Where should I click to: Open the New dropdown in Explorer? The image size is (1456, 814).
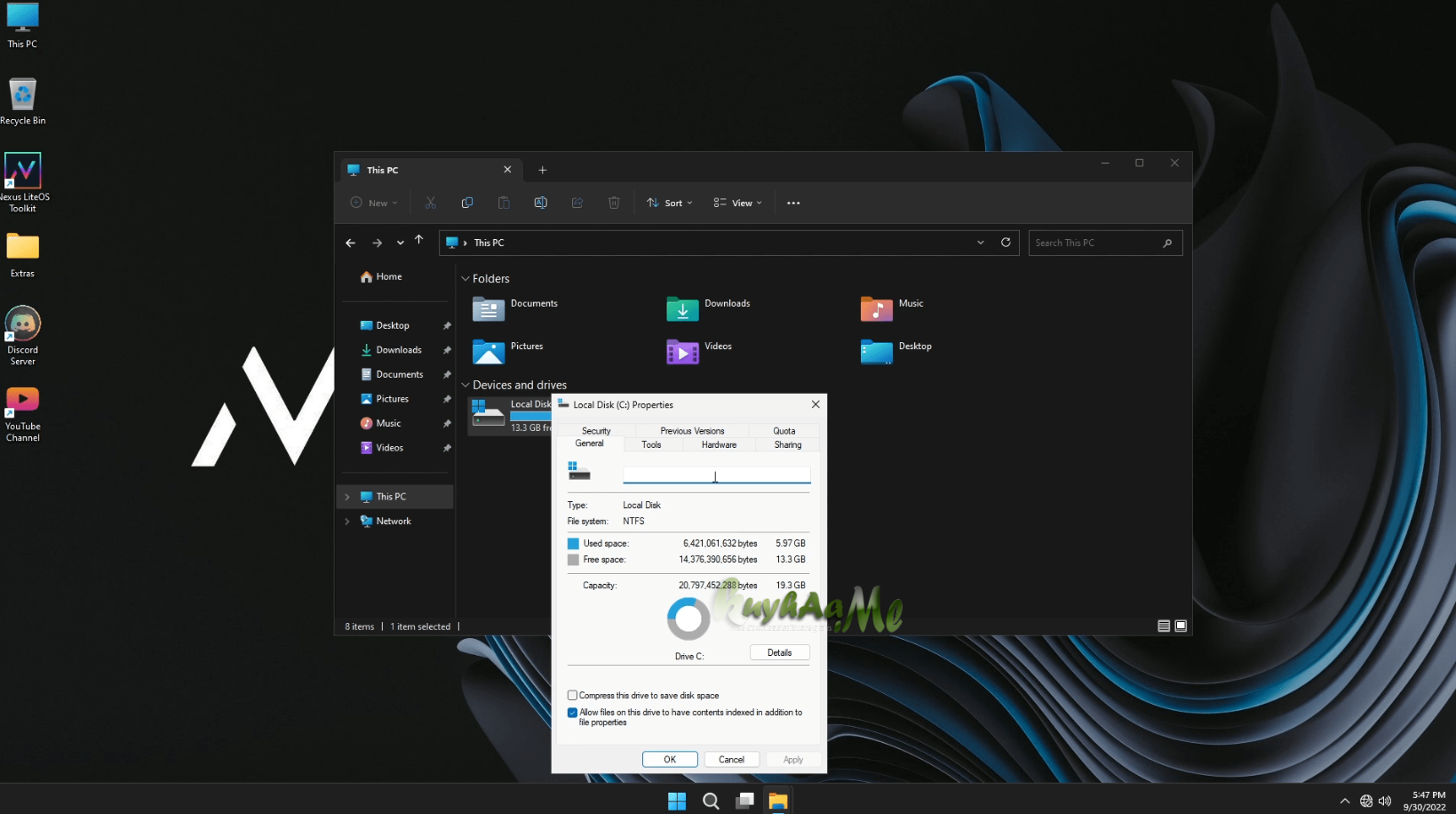tap(374, 203)
